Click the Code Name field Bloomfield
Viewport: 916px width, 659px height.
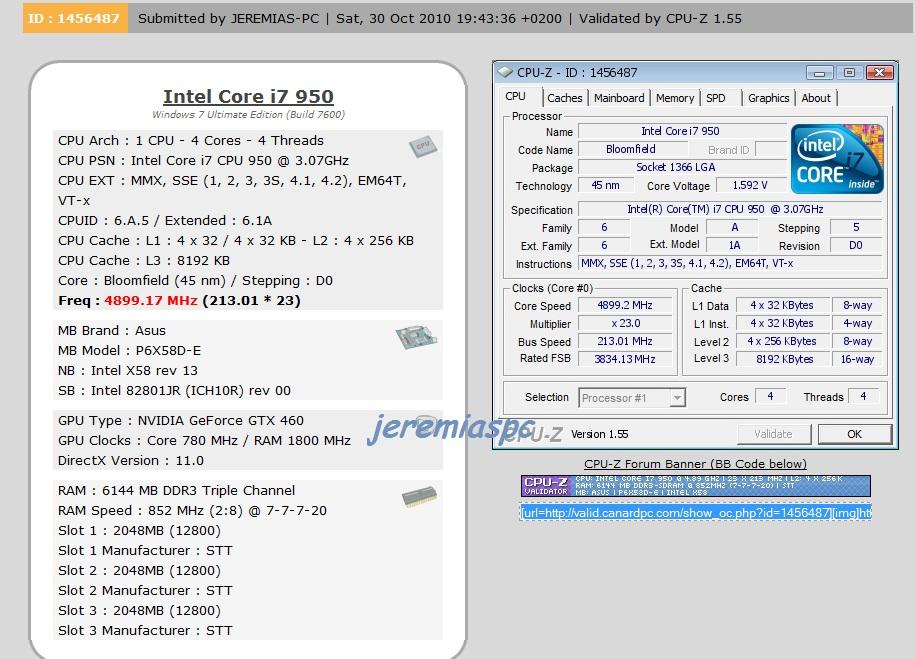[x=631, y=150]
